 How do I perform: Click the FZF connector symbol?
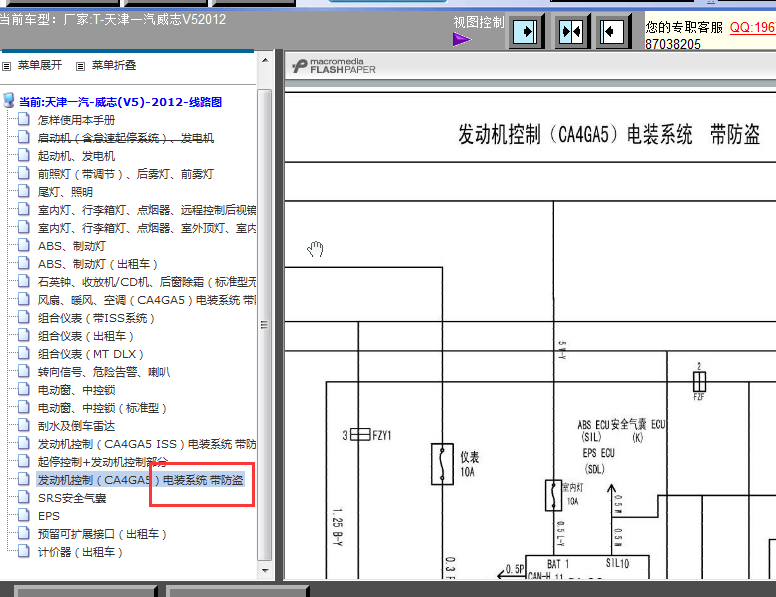point(699,382)
